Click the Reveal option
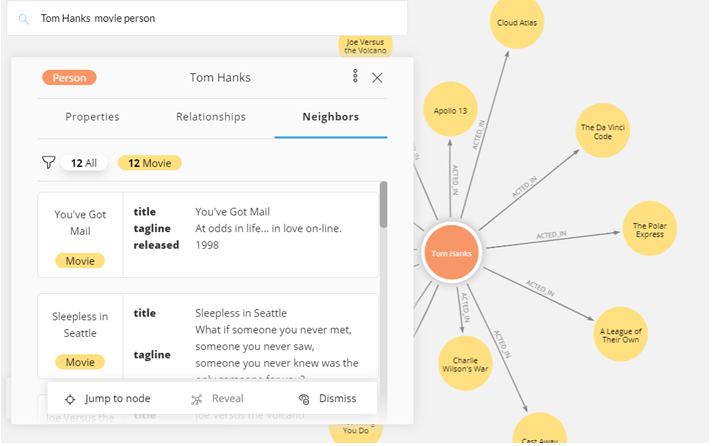The image size is (712, 446). click(218, 399)
